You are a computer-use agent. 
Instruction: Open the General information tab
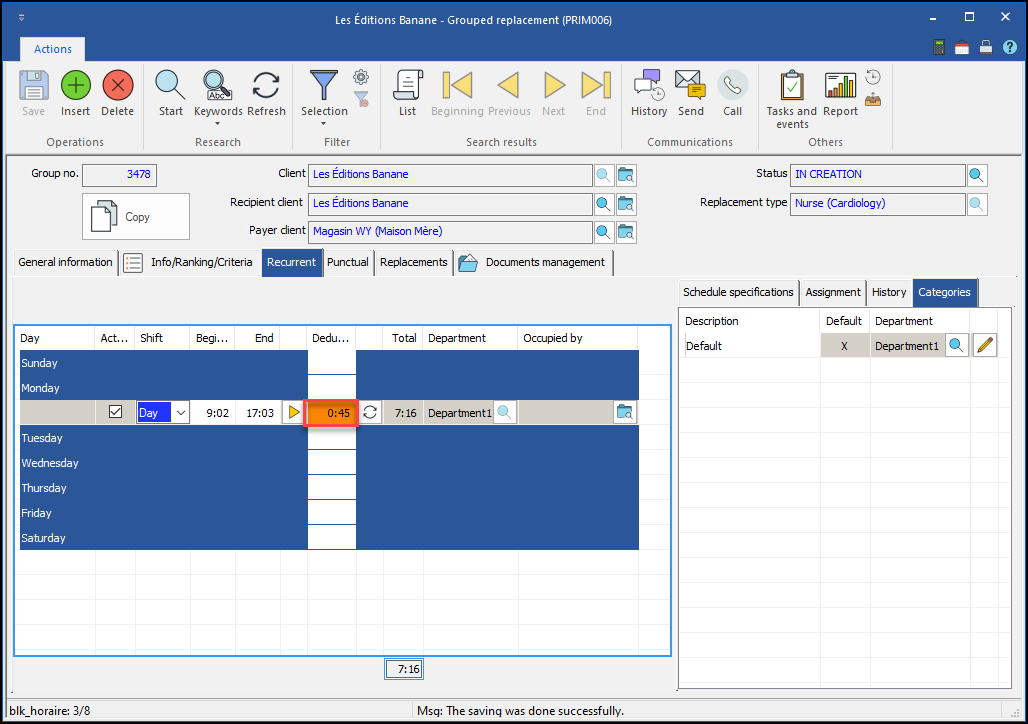66,262
